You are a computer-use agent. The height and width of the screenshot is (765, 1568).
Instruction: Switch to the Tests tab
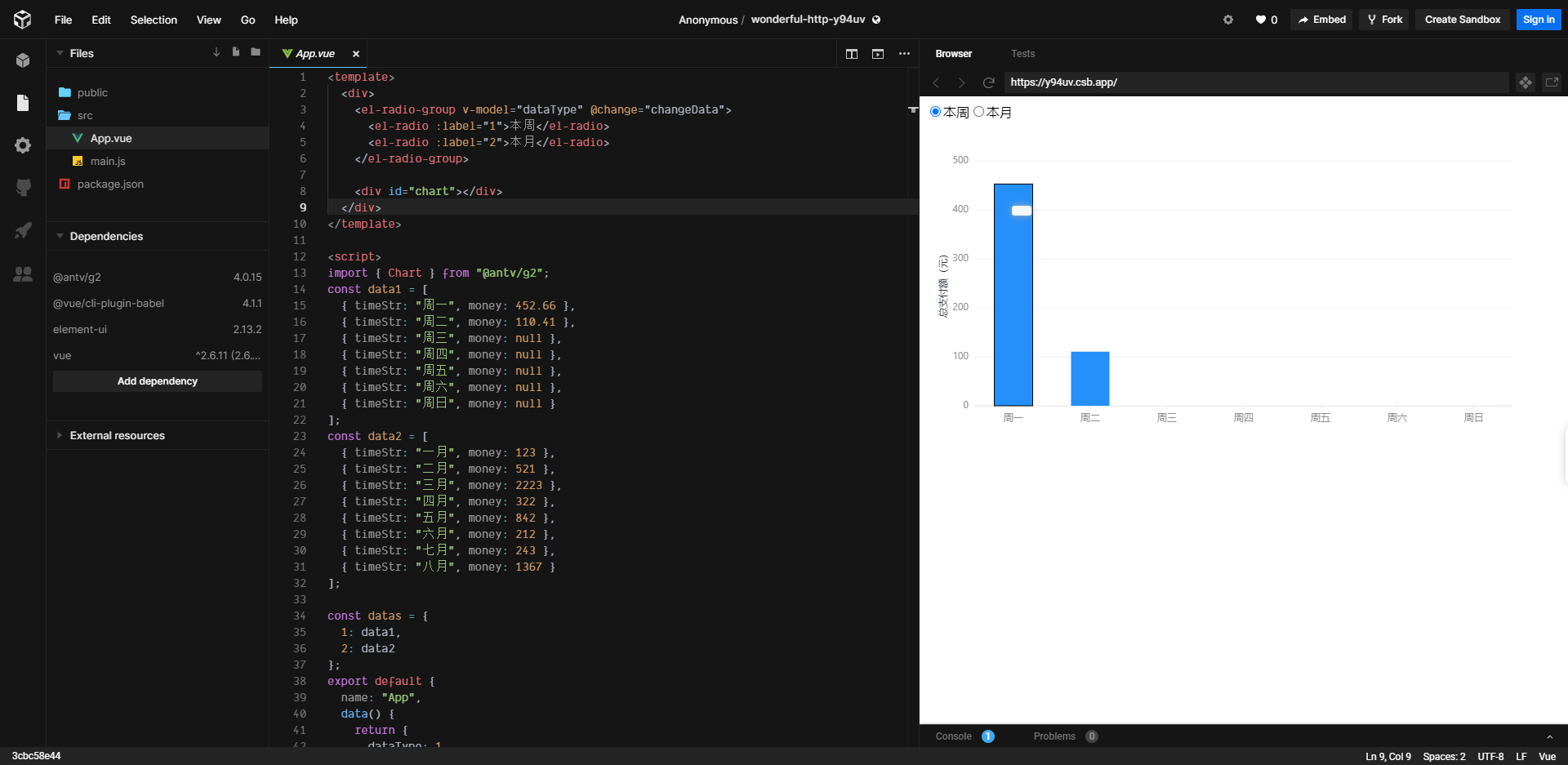(1022, 54)
